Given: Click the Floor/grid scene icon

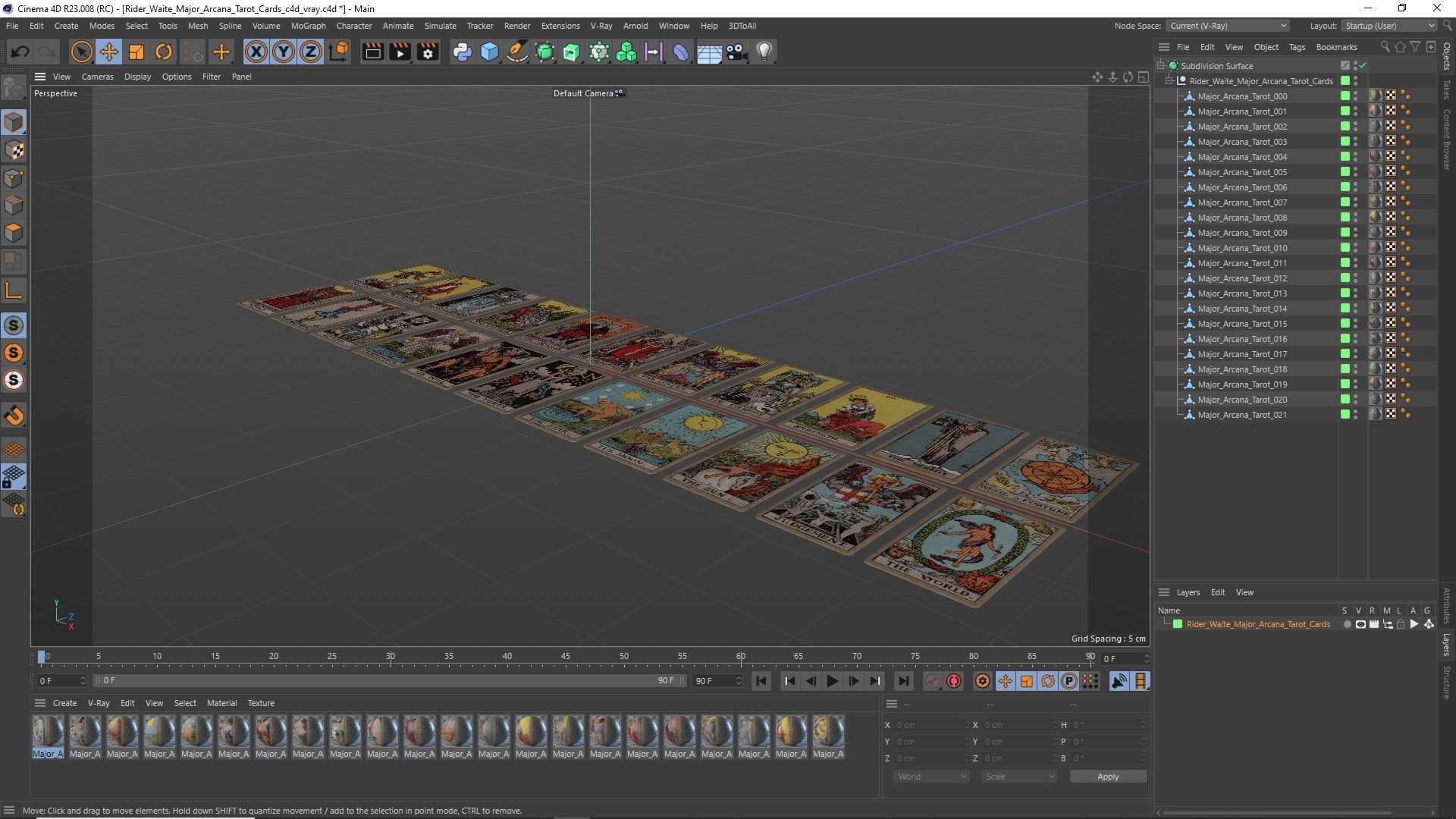Looking at the screenshot, I should (x=709, y=52).
